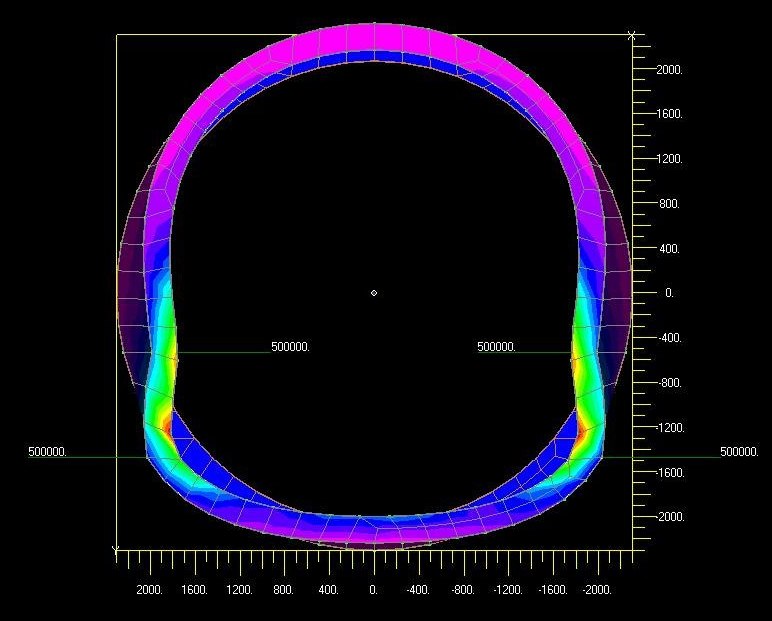The height and width of the screenshot is (621, 772).
Task: Select vertical axis label 800.
Action: pyautogui.click(x=669, y=203)
